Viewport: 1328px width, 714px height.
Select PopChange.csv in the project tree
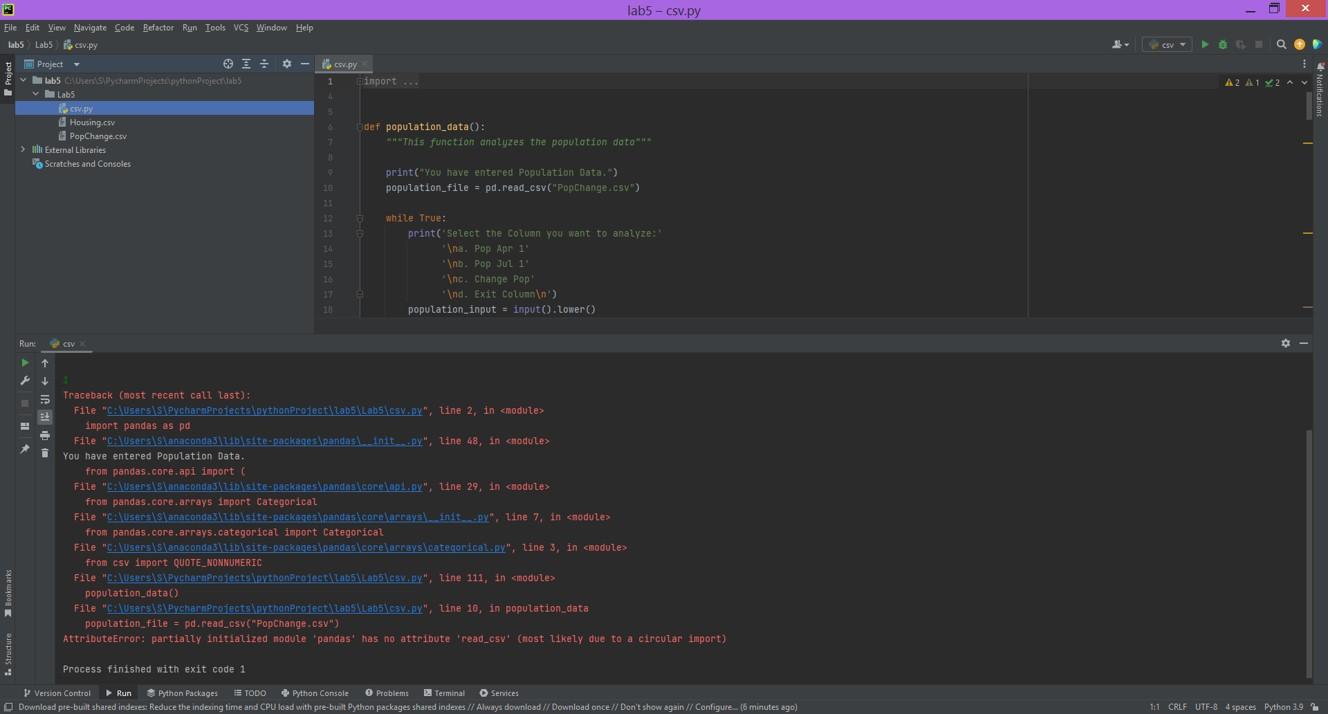coord(98,136)
